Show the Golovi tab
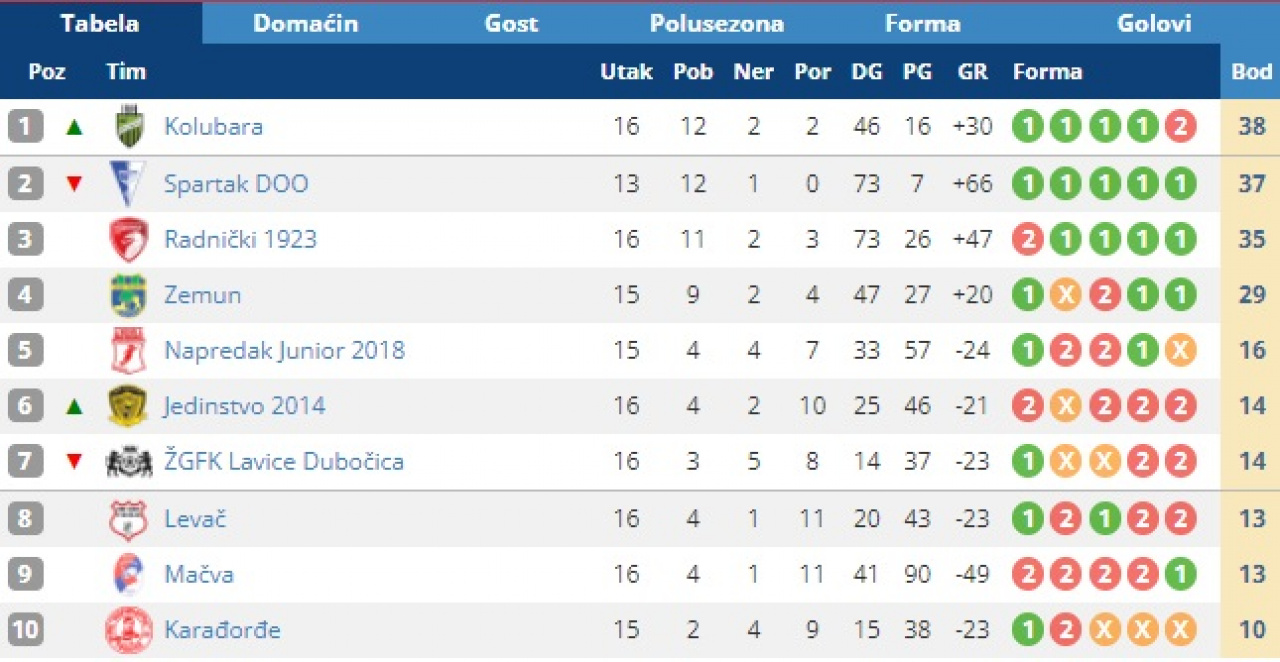Viewport: 1280px width, 662px height. 1154,23
